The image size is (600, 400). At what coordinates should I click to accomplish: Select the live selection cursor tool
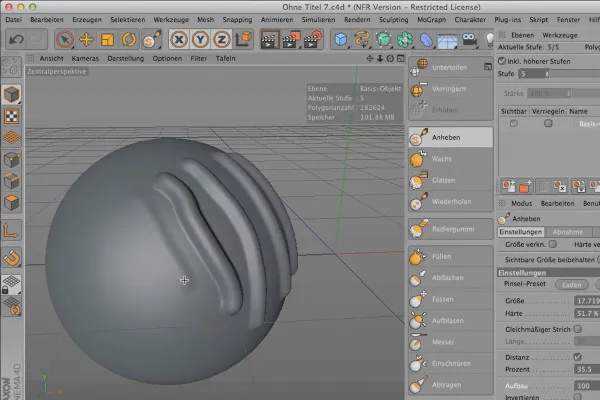click(x=65, y=39)
